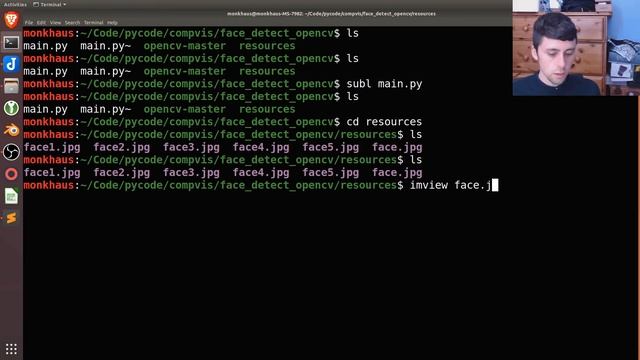Open the LibreOffice Calc spreadsheet dock icon
This screenshot has width=640, height=360.
[11, 196]
